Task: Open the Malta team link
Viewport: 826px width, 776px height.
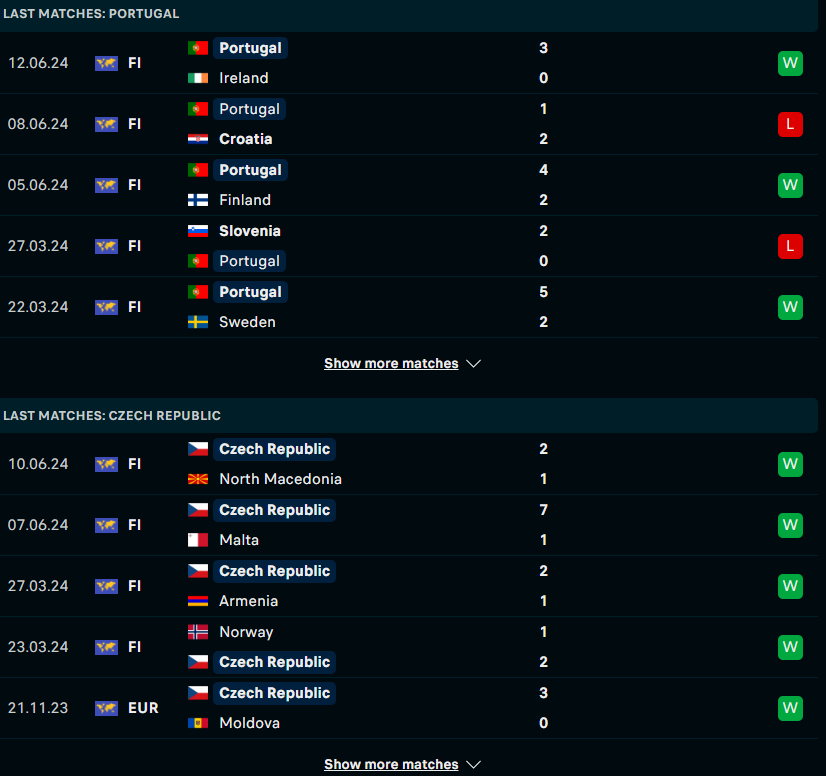Action: point(239,540)
